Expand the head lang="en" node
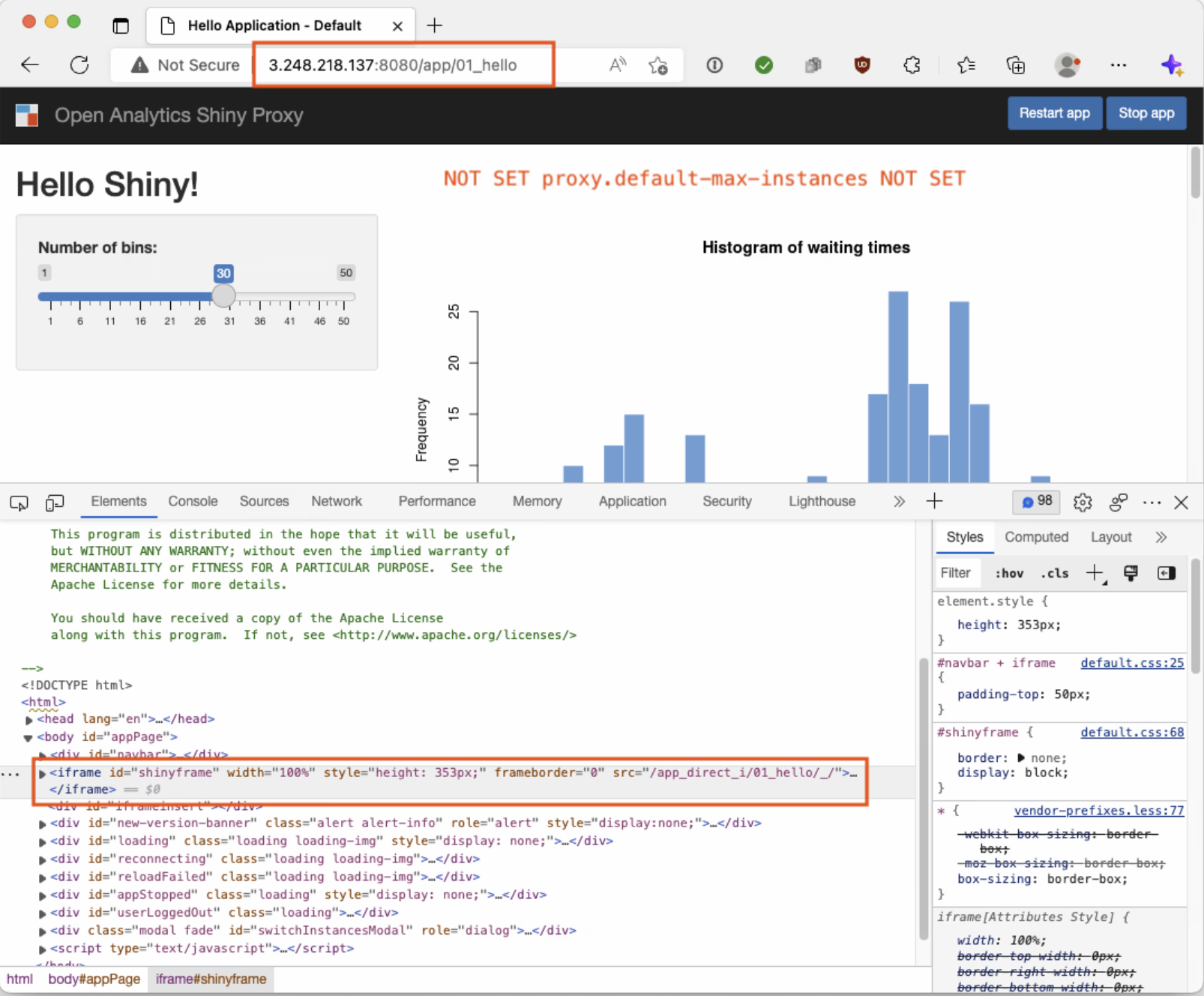 coord(29,718)
